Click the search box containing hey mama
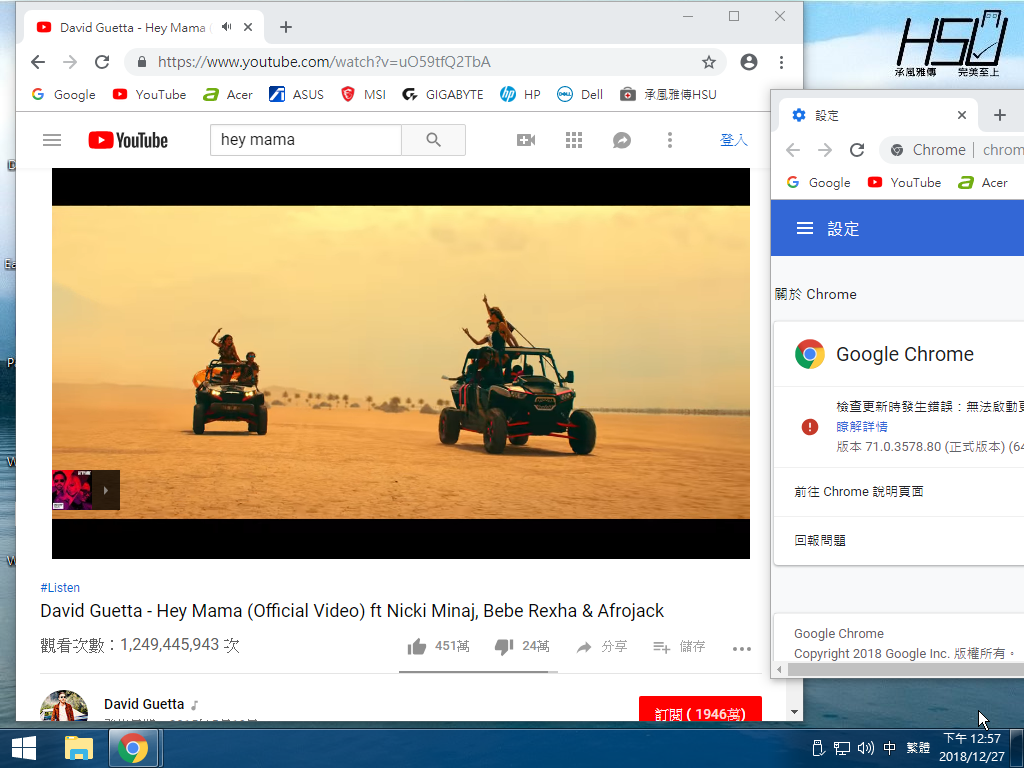1024x768 pixels. [306, 140]
